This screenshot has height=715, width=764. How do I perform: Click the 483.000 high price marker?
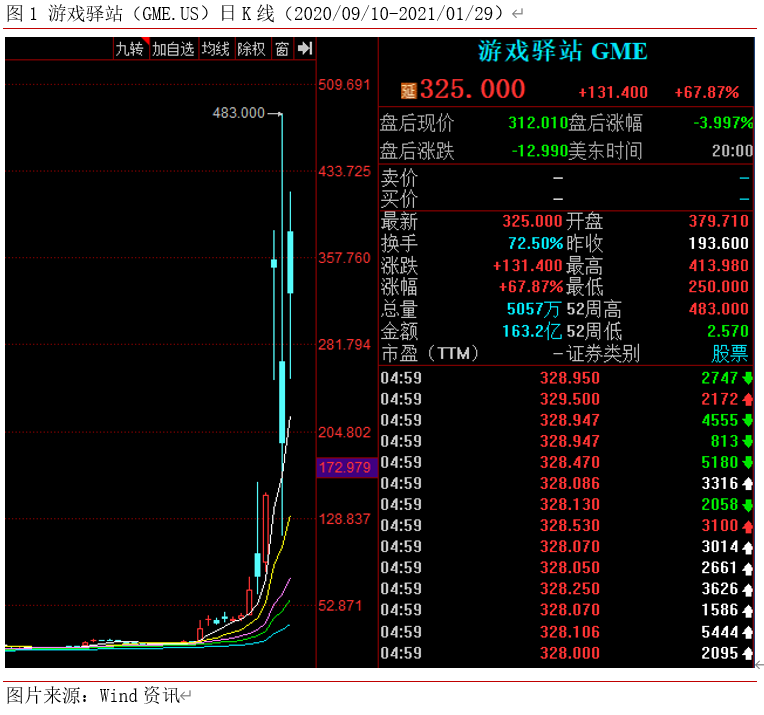click(x=239, y=113)
